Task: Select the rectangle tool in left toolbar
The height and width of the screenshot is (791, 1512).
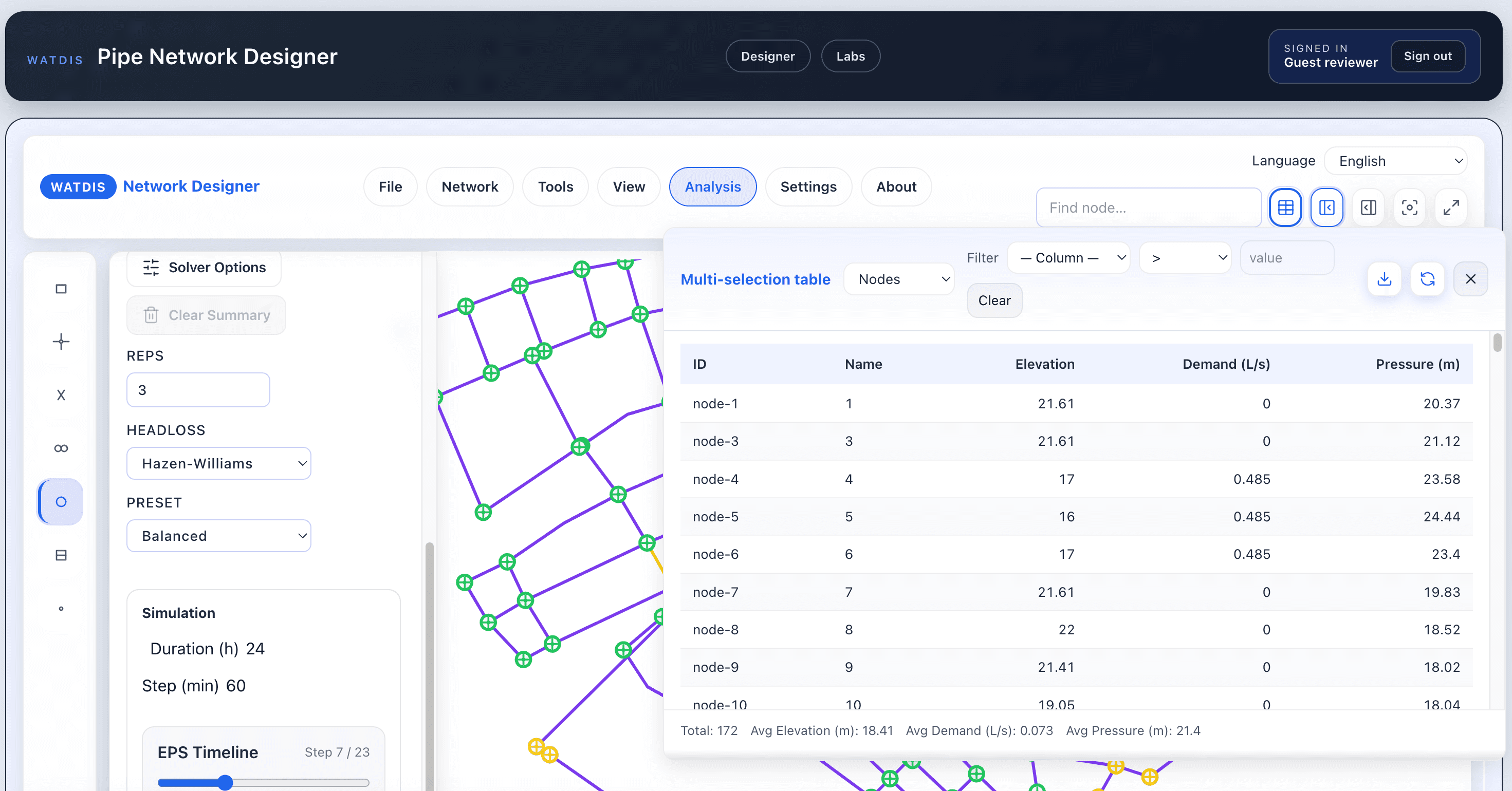Action: (x=61, y=289)
